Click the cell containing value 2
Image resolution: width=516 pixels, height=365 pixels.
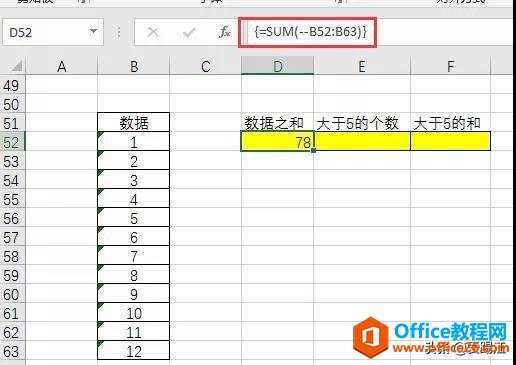point(134,161)
